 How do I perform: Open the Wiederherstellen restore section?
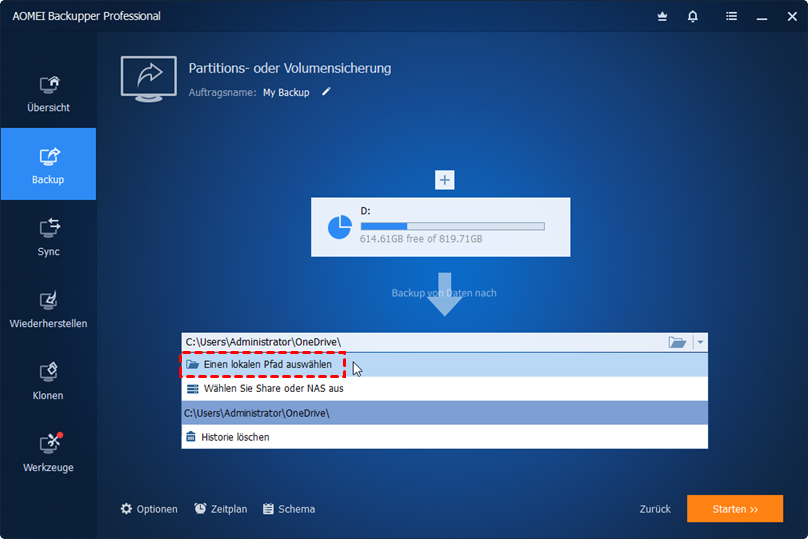tap(48, 309)
